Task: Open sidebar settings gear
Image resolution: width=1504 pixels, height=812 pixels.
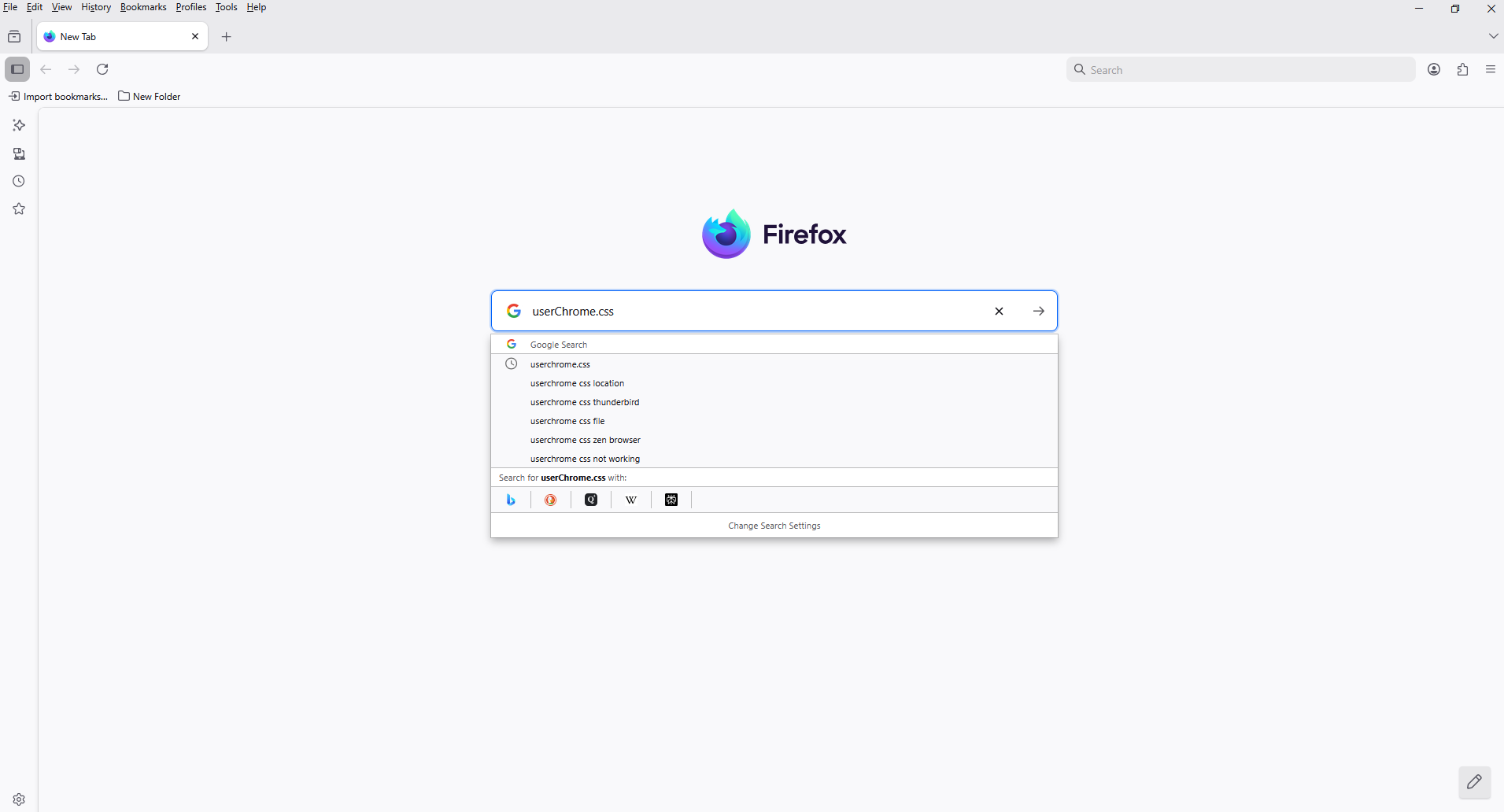Action: click(19, 799)
